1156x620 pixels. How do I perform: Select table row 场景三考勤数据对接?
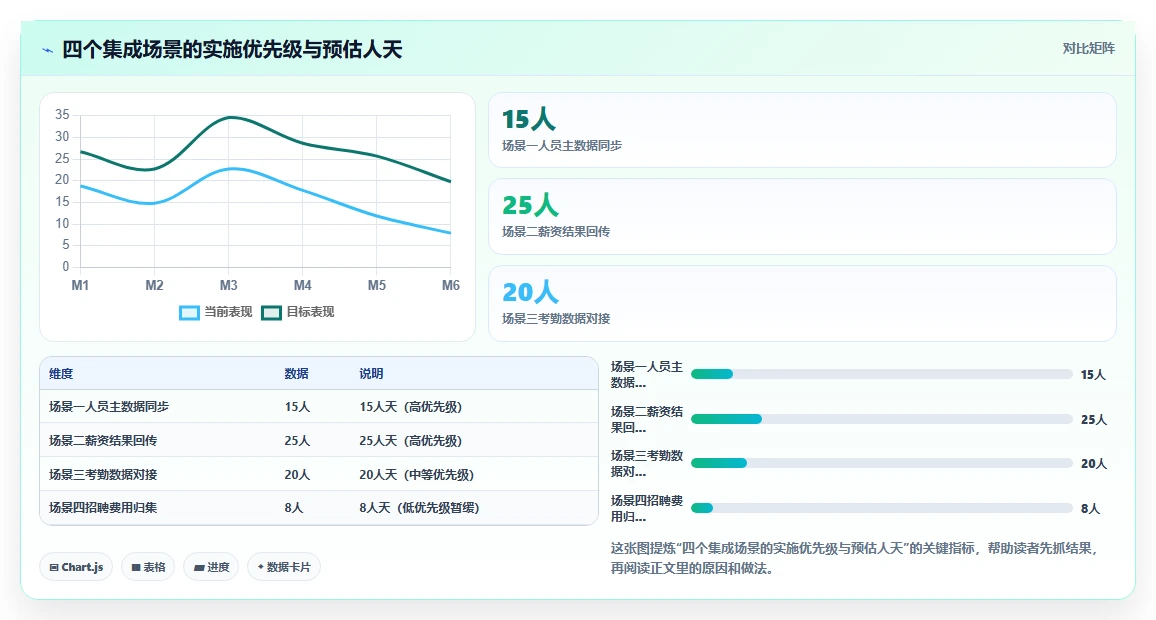(318, 474)
